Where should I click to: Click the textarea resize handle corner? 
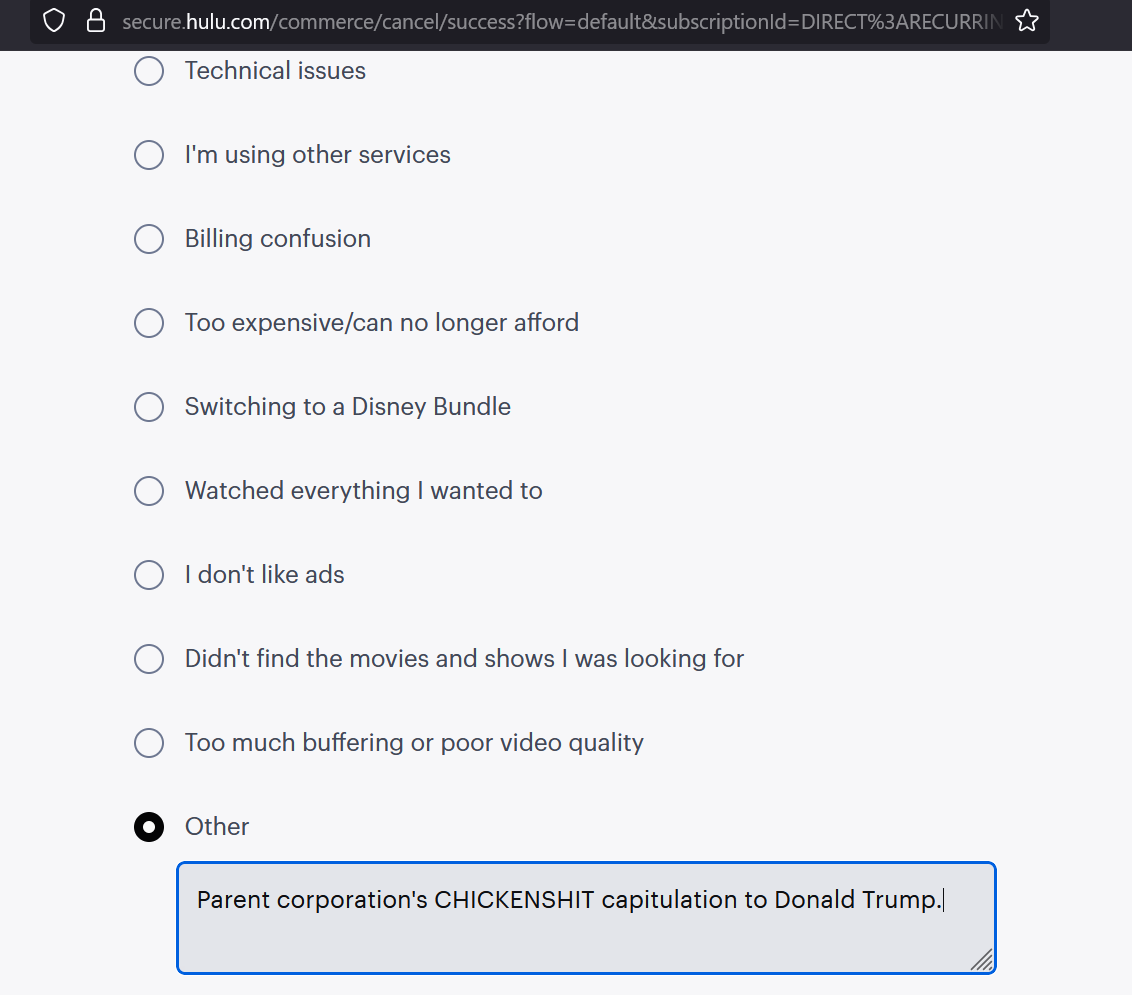pyautogui.click(x=982, y=960)
